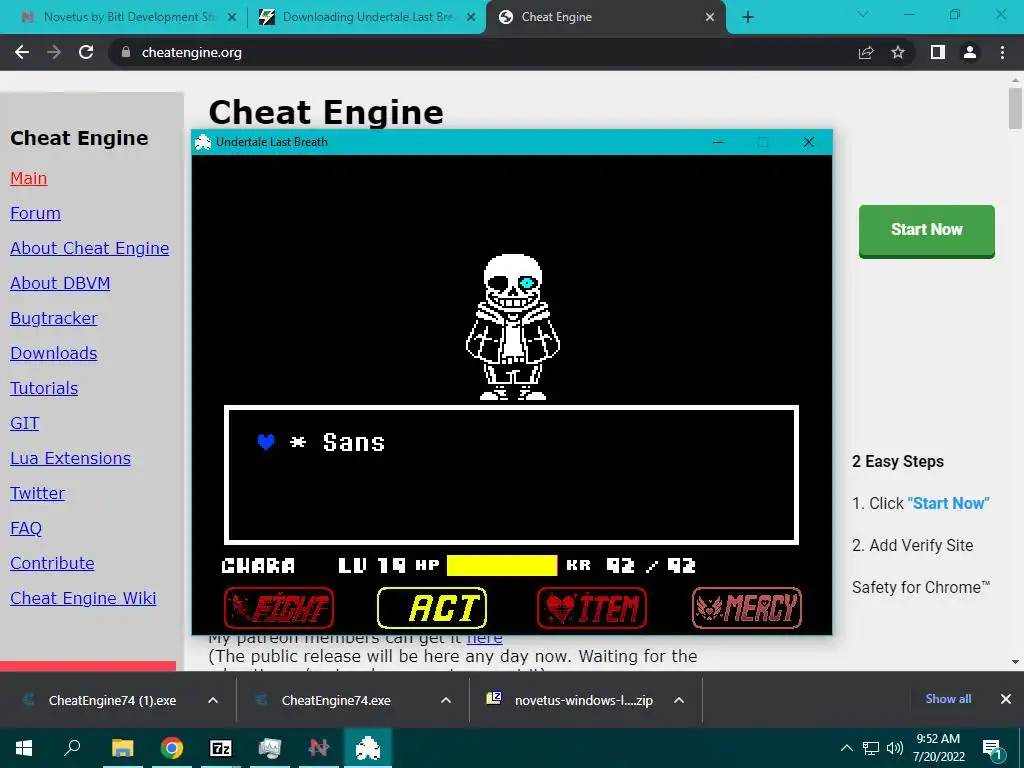Click the Sans option in dialog box

[x=354, y=443]
